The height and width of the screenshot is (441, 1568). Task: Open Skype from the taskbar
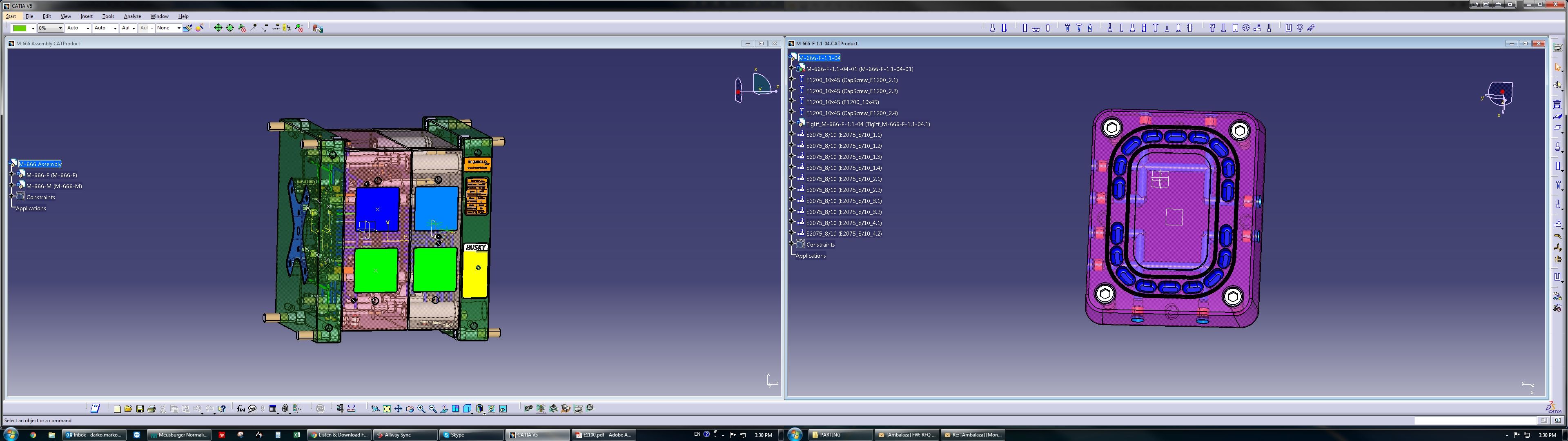pyautogui.click(x=469, y=435)
